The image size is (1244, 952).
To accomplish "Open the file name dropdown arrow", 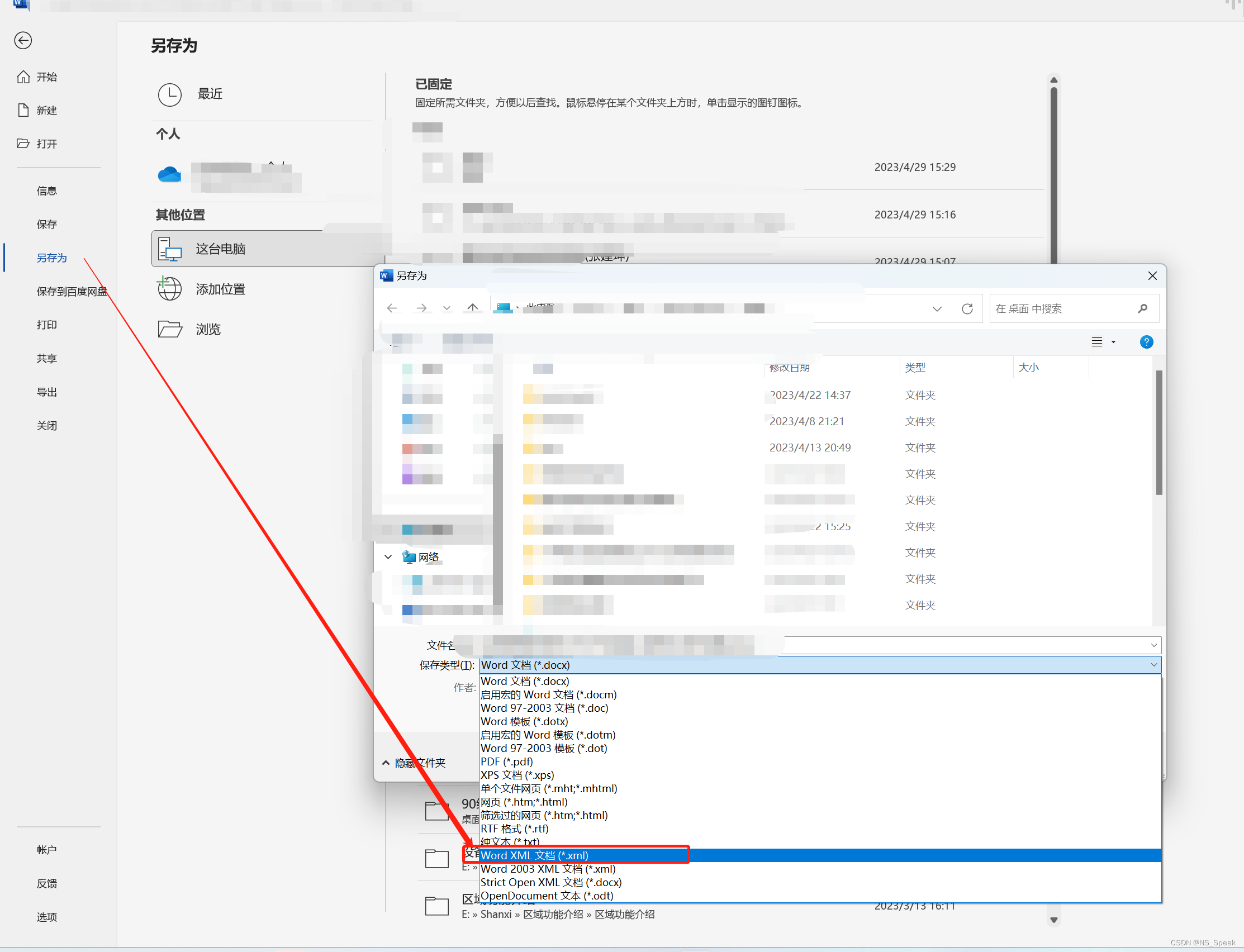I will coord(1154,645).
